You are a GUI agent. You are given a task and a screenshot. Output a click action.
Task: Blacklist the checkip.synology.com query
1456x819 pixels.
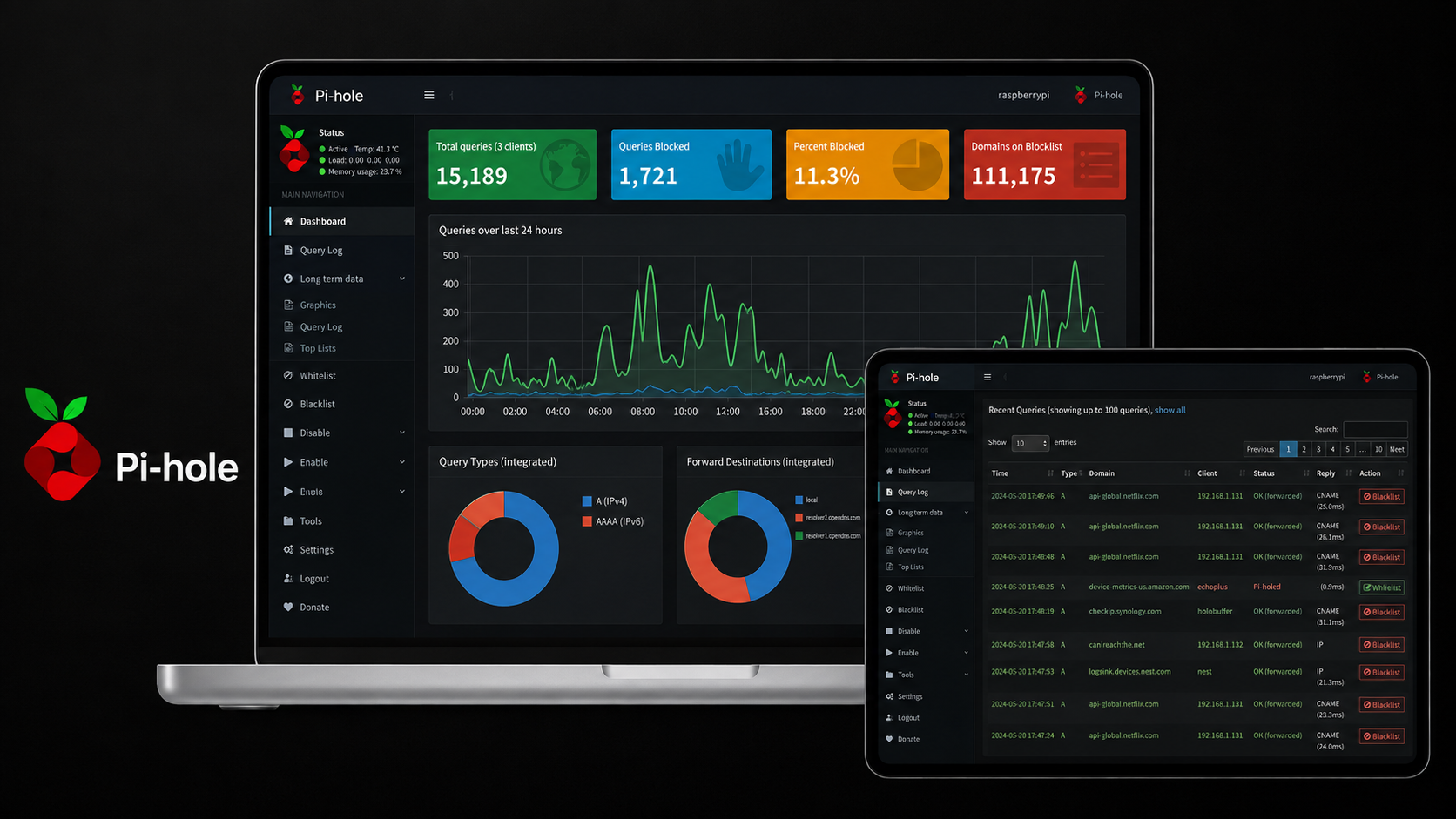point(1382,612)
